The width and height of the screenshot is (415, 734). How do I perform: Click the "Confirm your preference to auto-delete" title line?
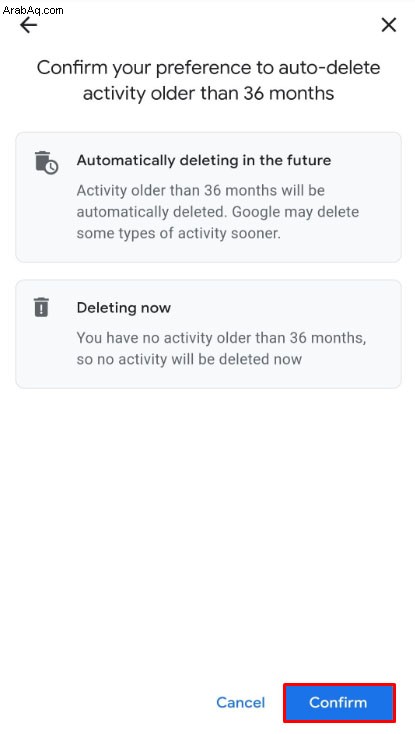pyautogui.click(x=208, y=67)
